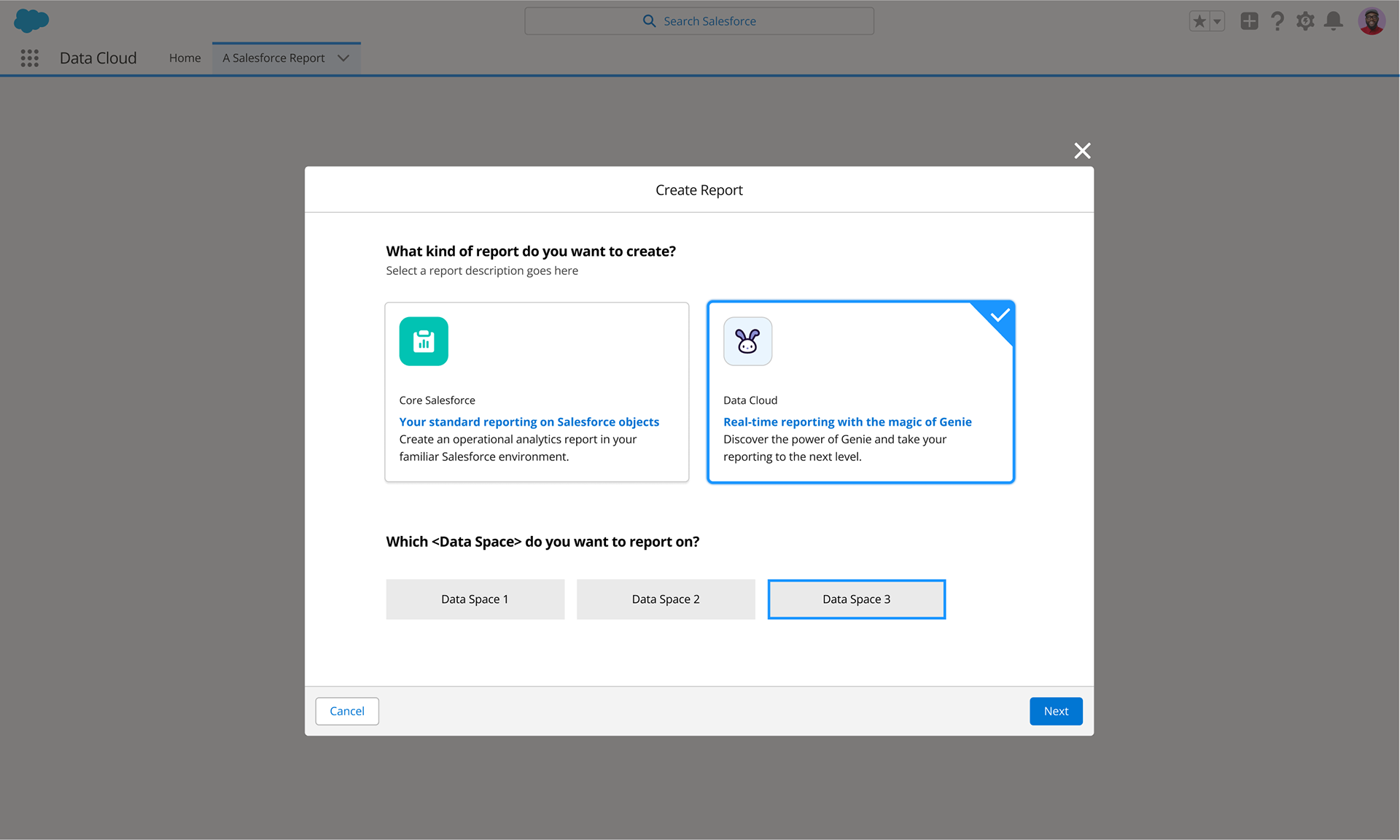Open the Help question mark icon

(1277, 21)
